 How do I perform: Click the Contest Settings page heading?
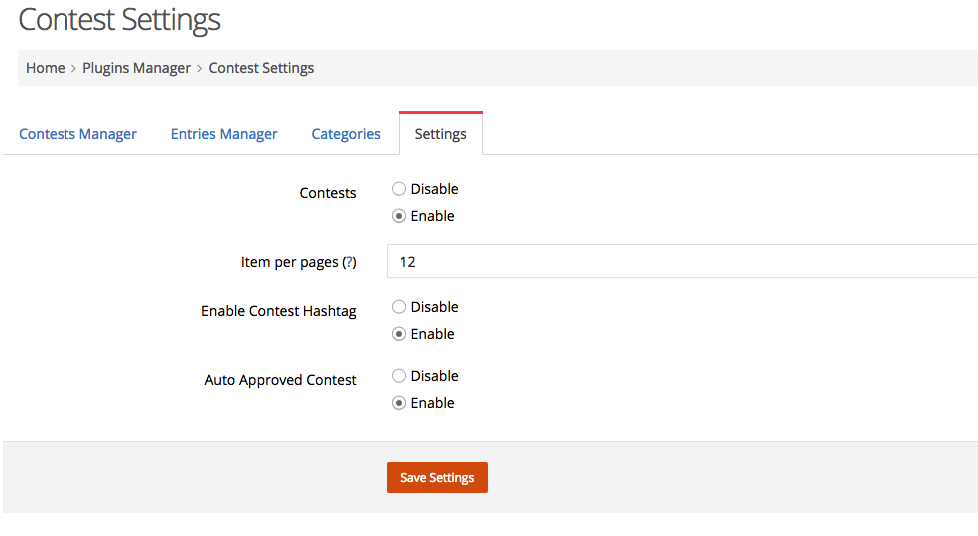[x=119, y=19]
